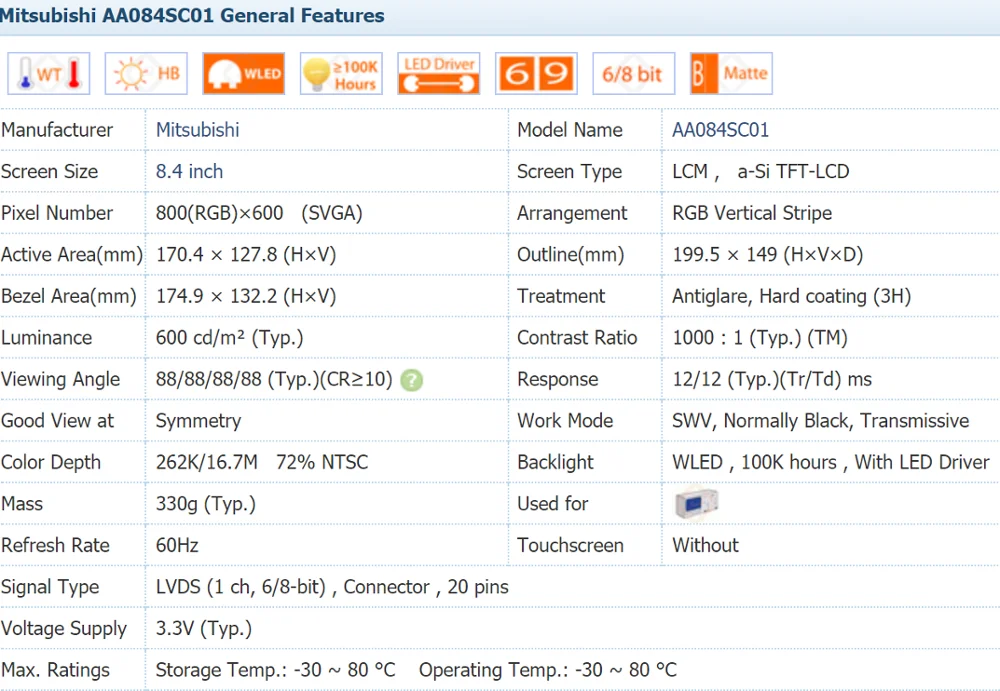Click the LED Driver feature icon
Viewport: 1000px width, 691px height.
(439, 73)
